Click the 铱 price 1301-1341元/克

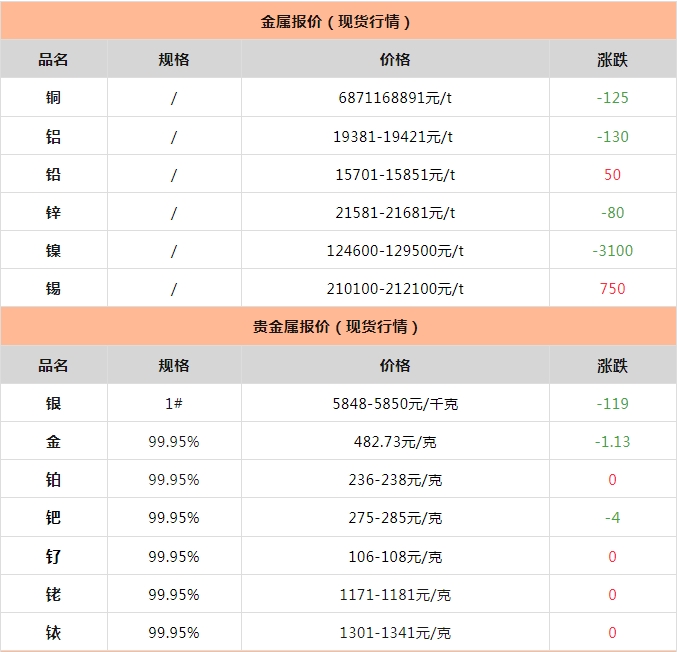tap(395, 632)
